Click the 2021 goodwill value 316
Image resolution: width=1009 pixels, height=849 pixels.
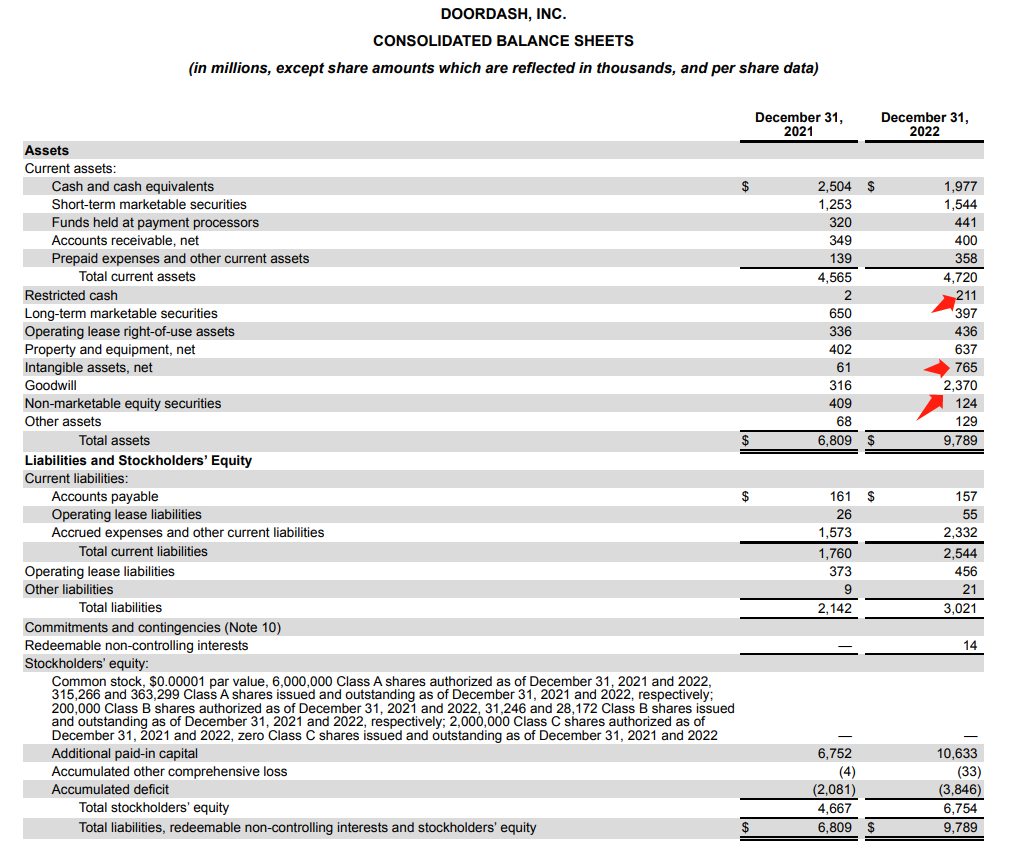tap(840, 386)
